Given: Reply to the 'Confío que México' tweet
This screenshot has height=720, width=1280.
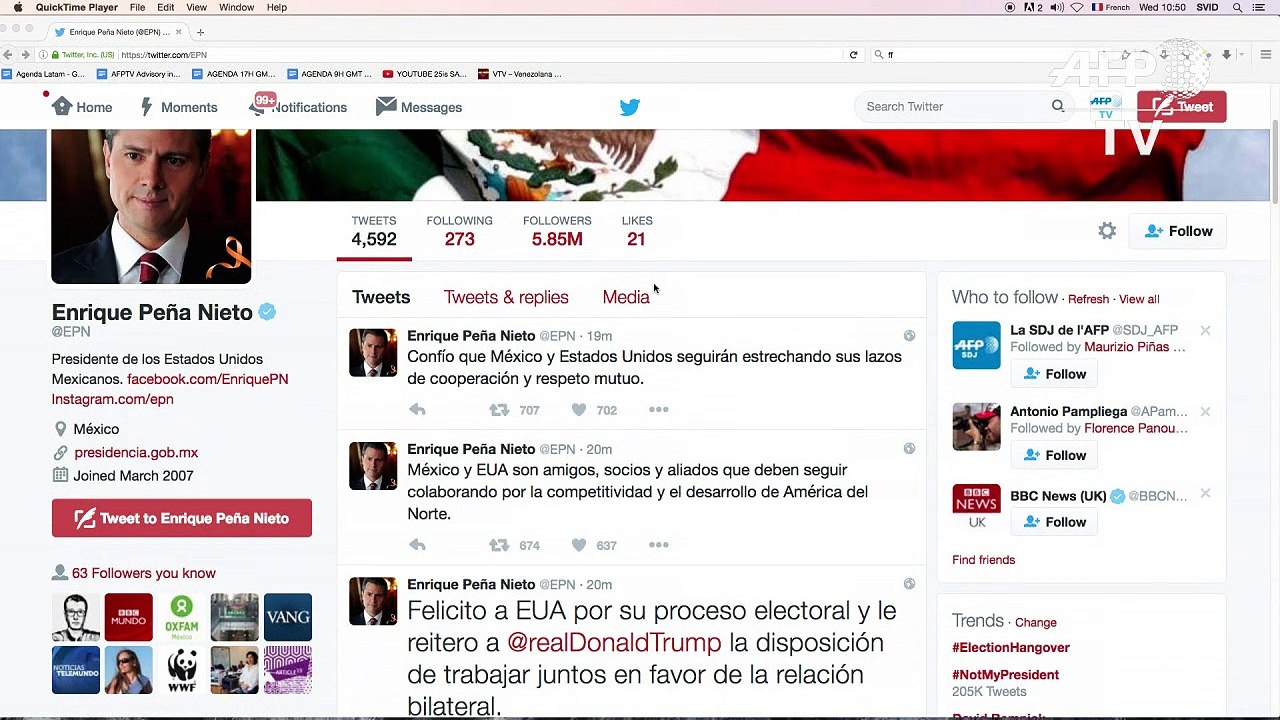Looking at the screenshot, I should (417, 410).
